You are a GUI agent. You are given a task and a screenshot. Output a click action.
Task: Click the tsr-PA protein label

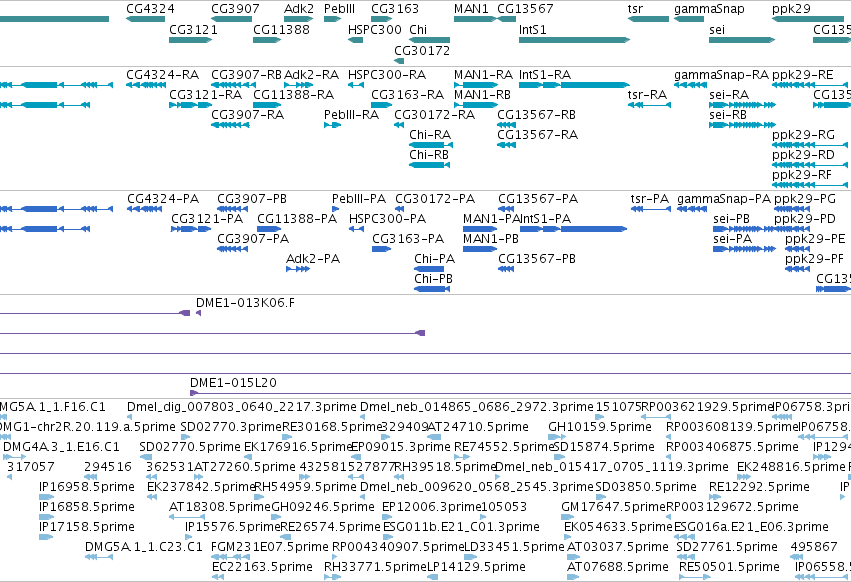pos(650,199)
